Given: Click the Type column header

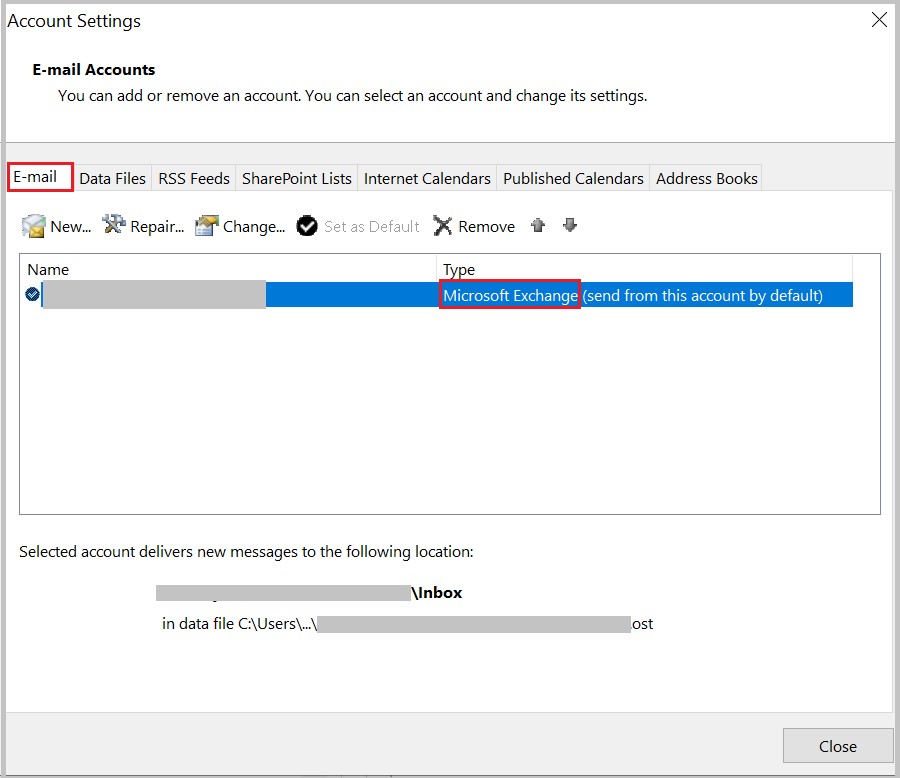Looking at the screenshot, I should click(459, 269).
